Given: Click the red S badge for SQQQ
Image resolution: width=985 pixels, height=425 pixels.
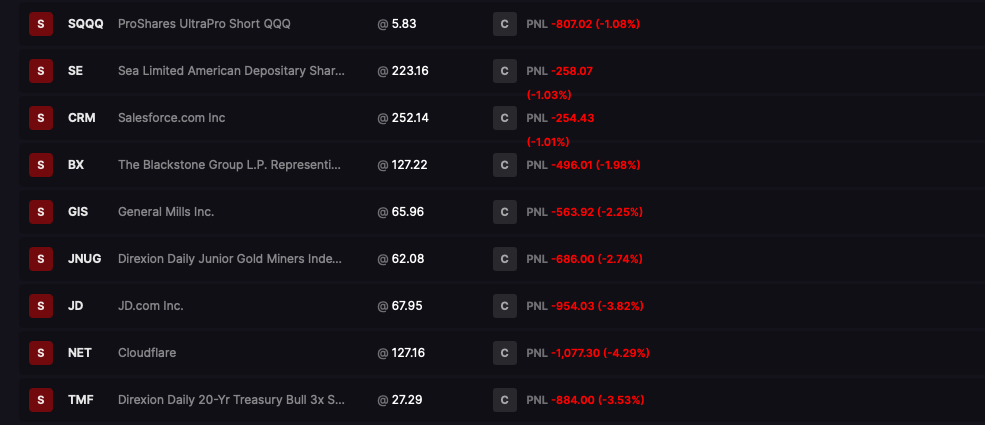Looking at the screenshot, I should [x=41, y=24].
